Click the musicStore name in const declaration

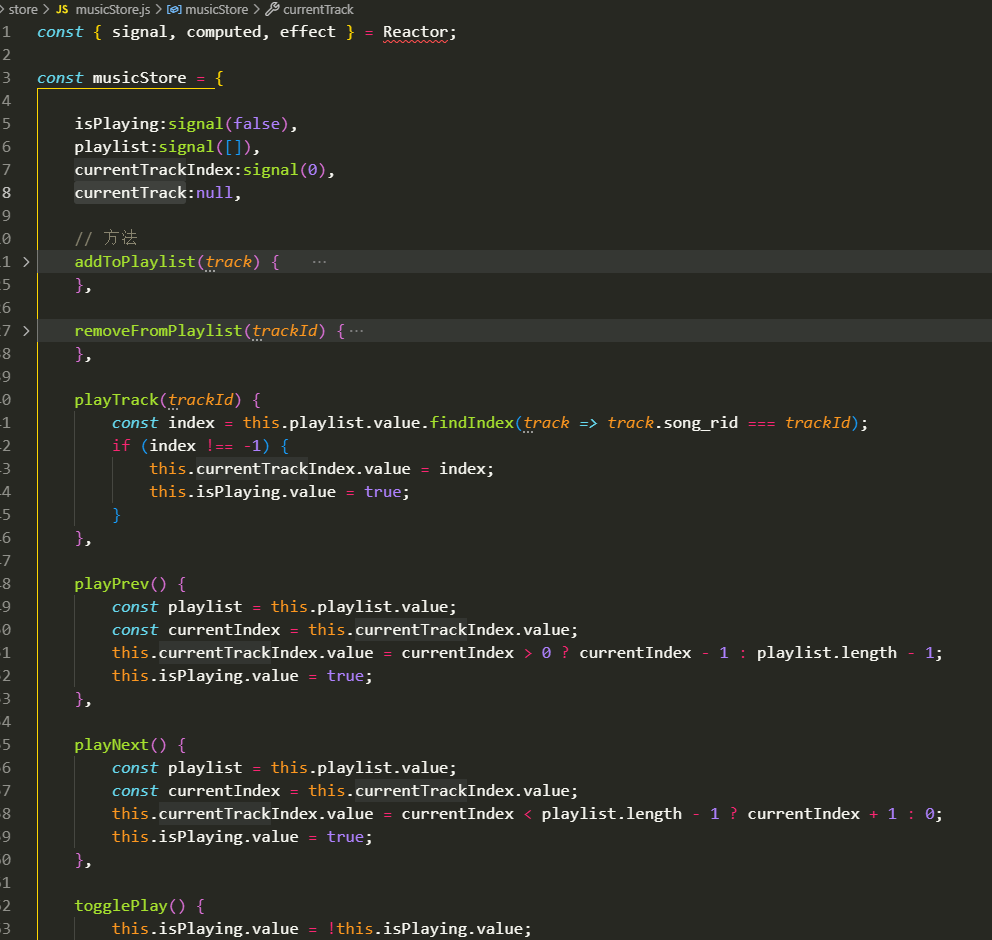(x=139, y=78)
